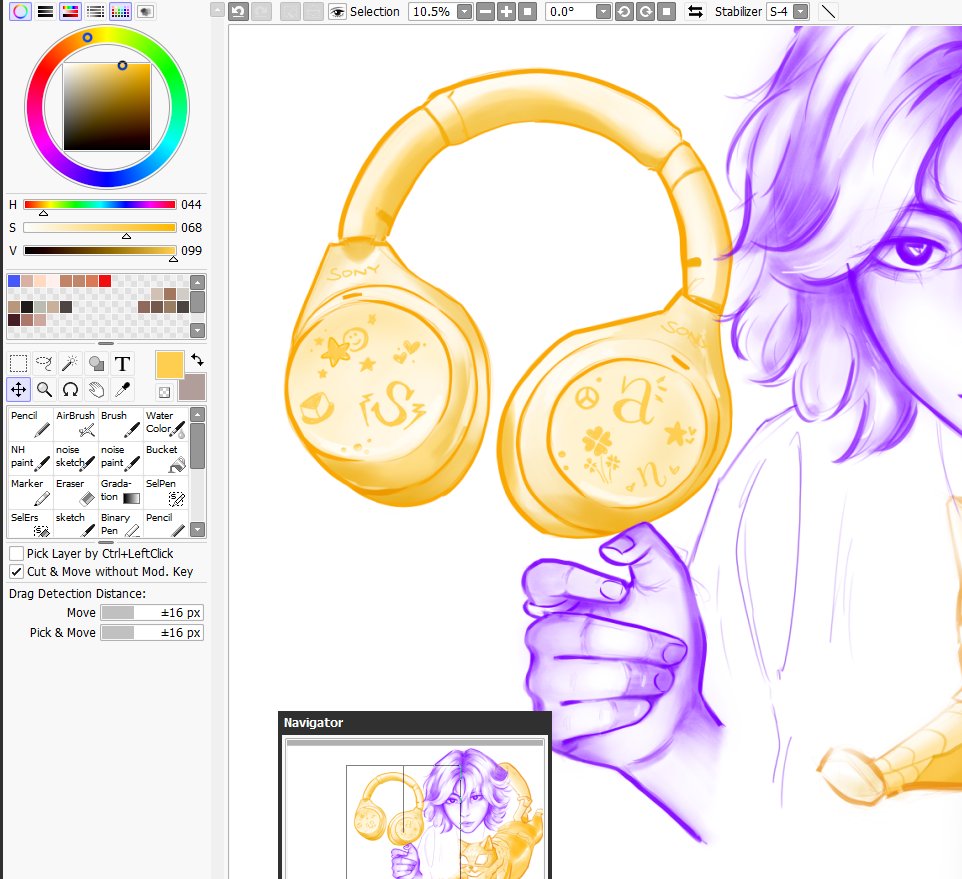
Task: Toggle the swatches panel icon
Action: [x=120, y=11]
